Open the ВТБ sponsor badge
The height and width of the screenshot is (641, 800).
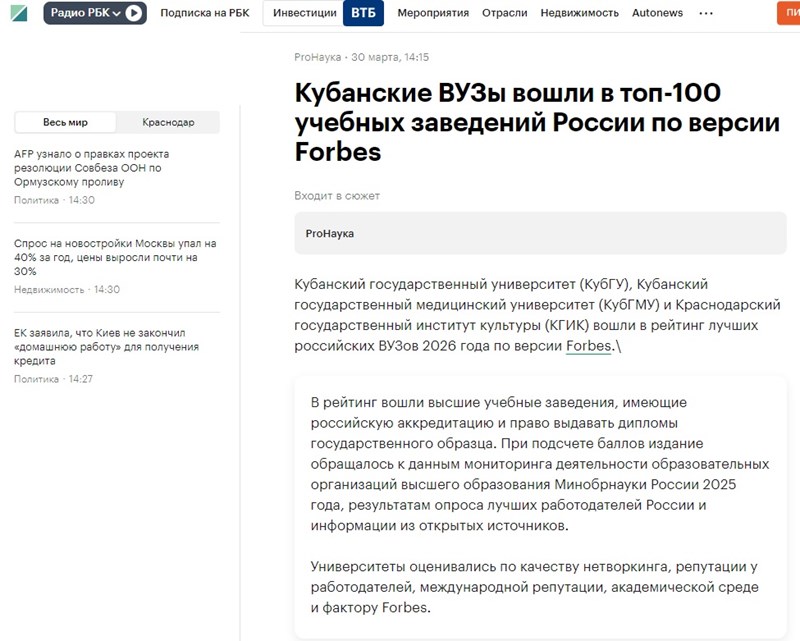[363, 13]
